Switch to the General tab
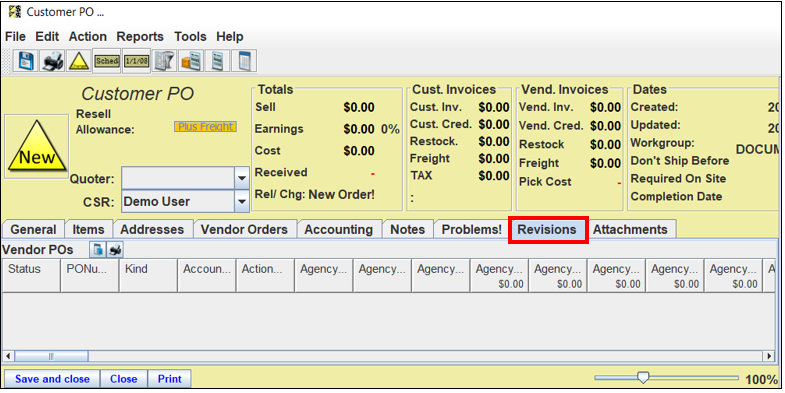 (x=34, y=229)
